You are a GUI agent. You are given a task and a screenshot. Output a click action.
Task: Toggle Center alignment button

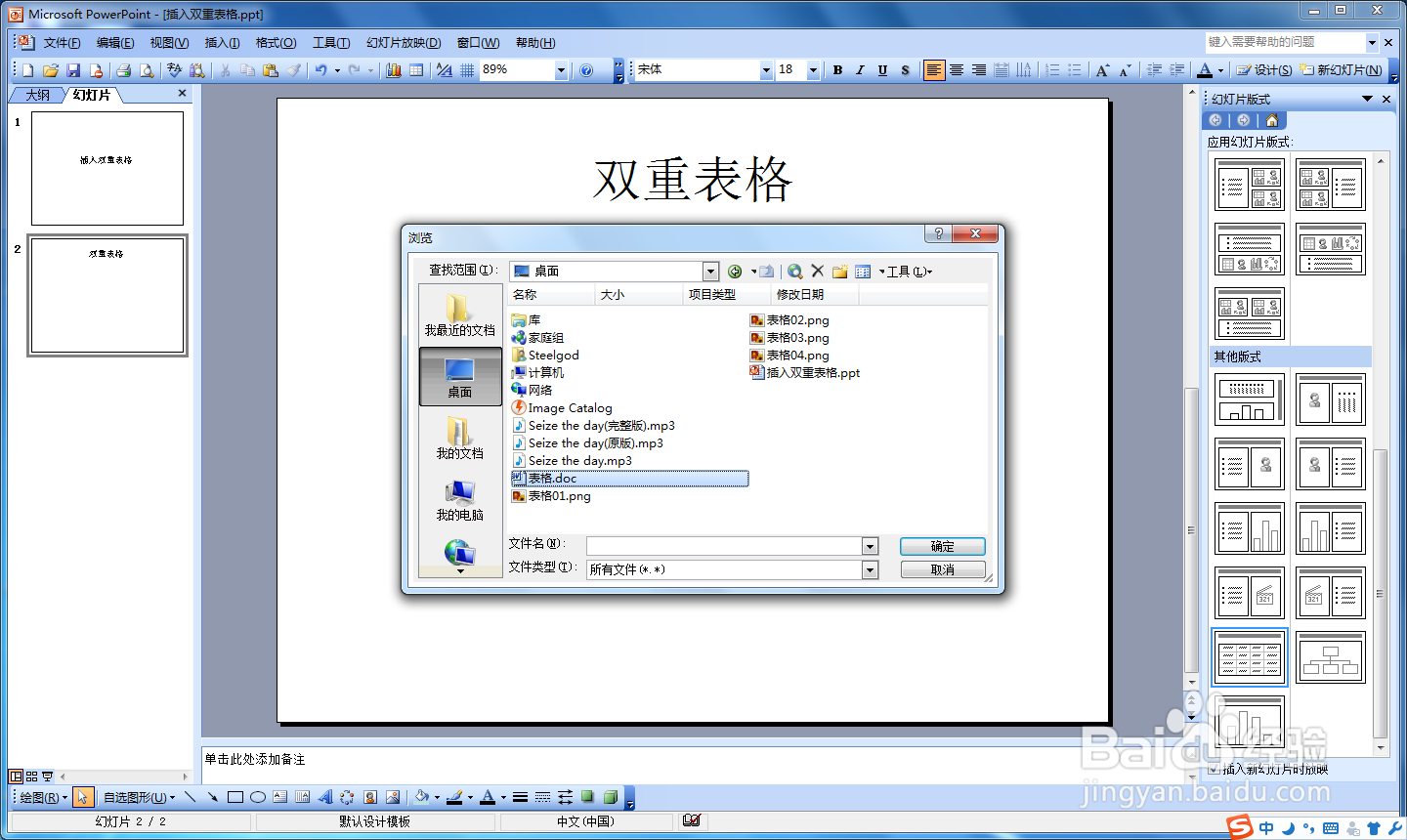click(x=957, y=70)
